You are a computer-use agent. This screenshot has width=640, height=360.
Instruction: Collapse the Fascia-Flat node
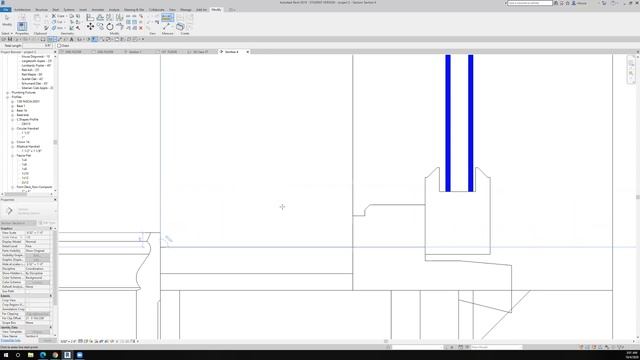(x=13, y=156)
